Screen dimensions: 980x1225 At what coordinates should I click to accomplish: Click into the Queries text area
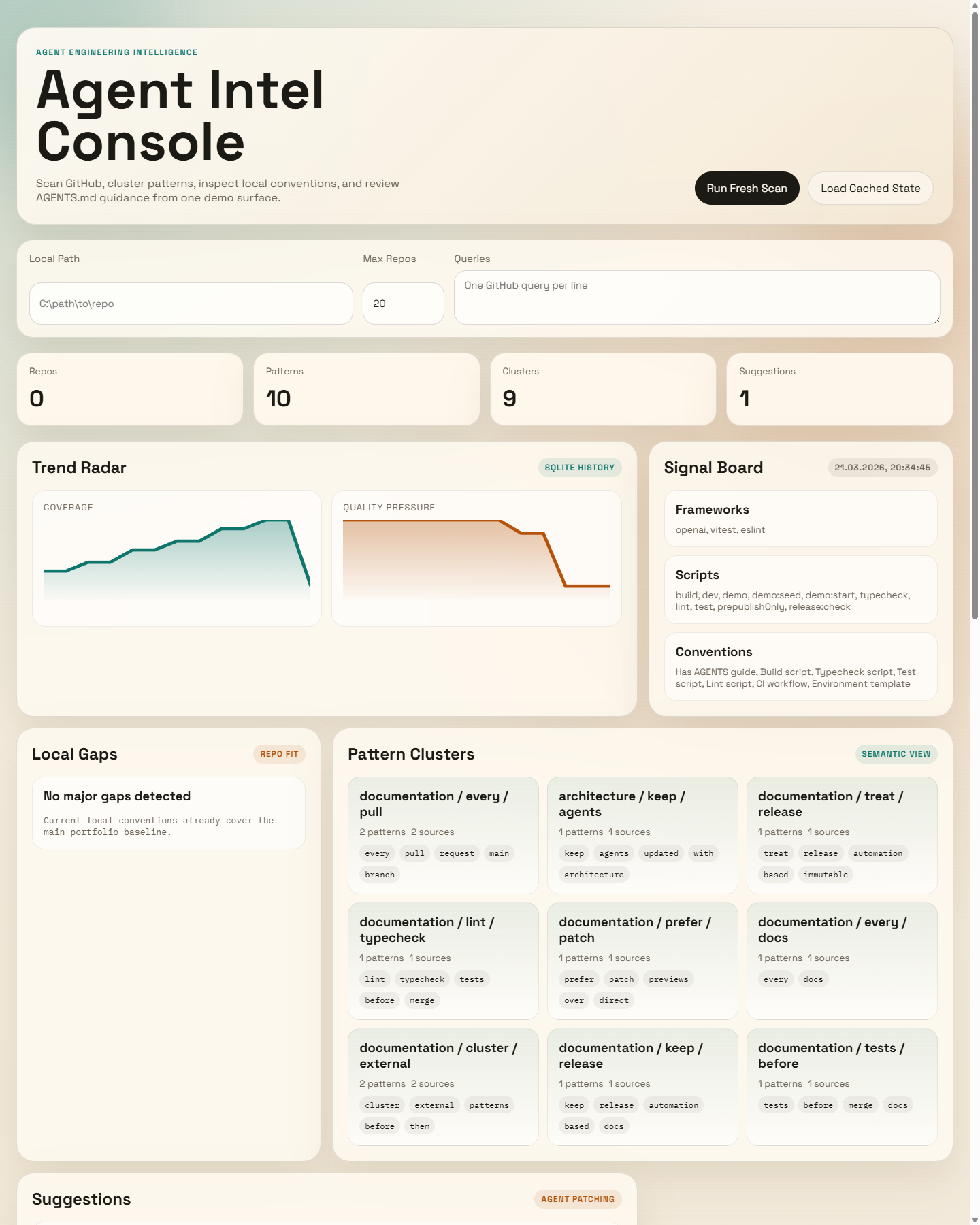697,297
